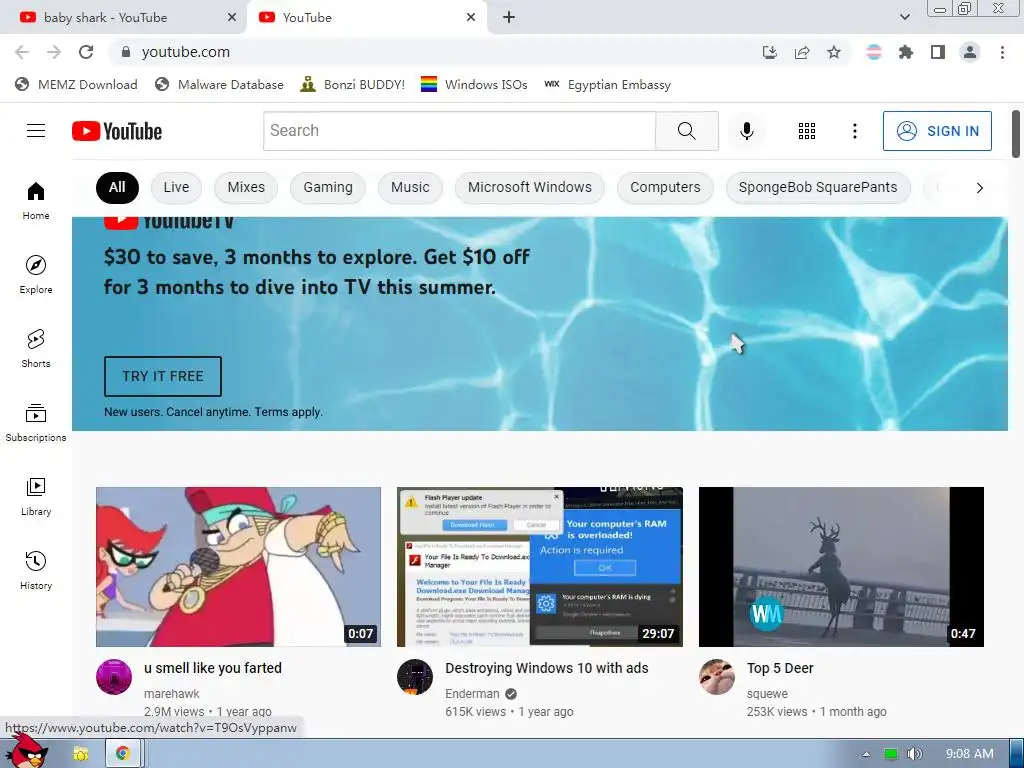Open the 'Top 5 Deer' thumbnail
The image size is (1024, 768).
(x=841, y=567)
